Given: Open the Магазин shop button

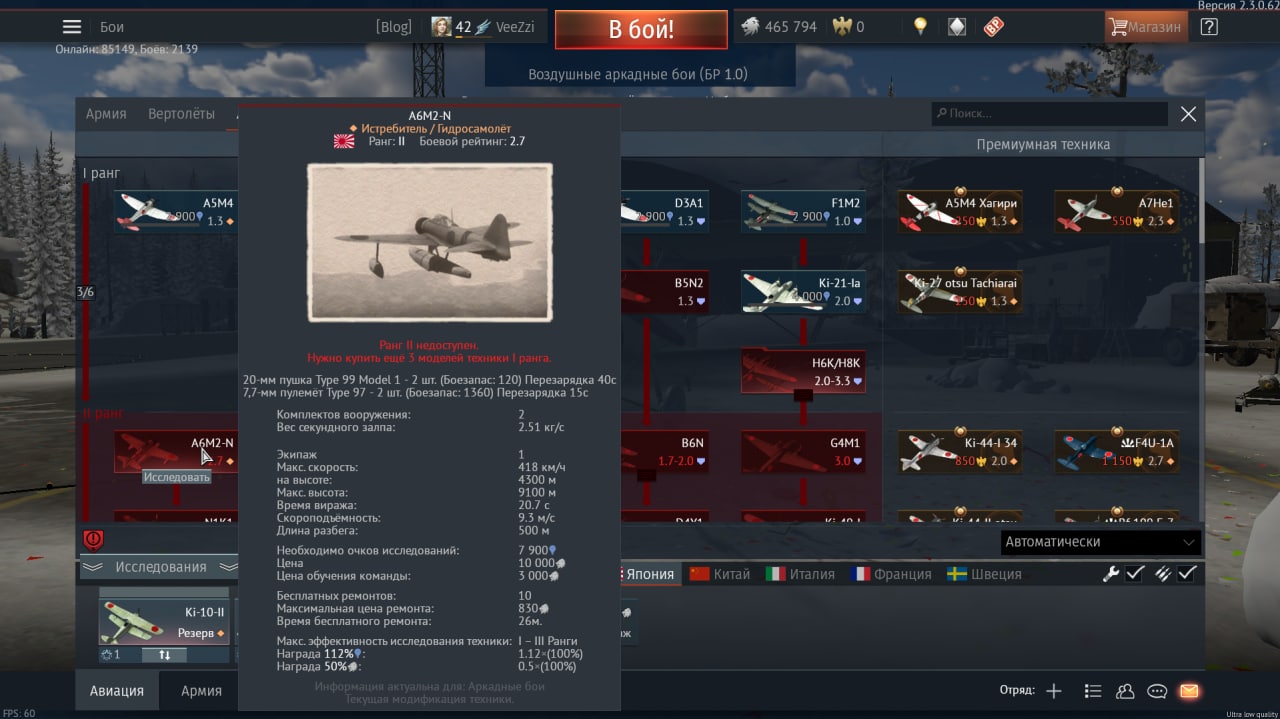Looking at the screenshot, I should [1146, 27].
